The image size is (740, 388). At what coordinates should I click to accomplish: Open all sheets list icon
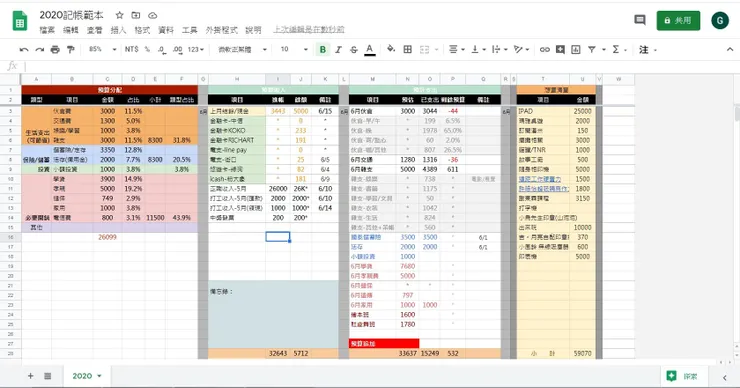pyautogui.click(x=48, y=376)
